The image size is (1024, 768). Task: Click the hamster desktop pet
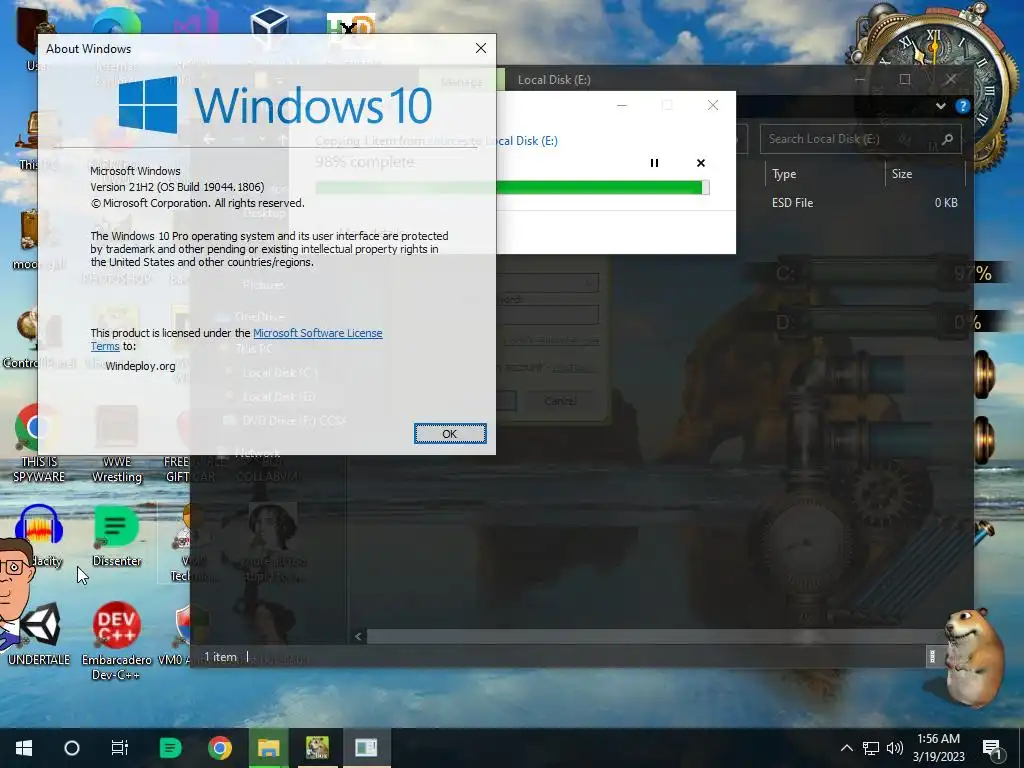pos(974,656)
